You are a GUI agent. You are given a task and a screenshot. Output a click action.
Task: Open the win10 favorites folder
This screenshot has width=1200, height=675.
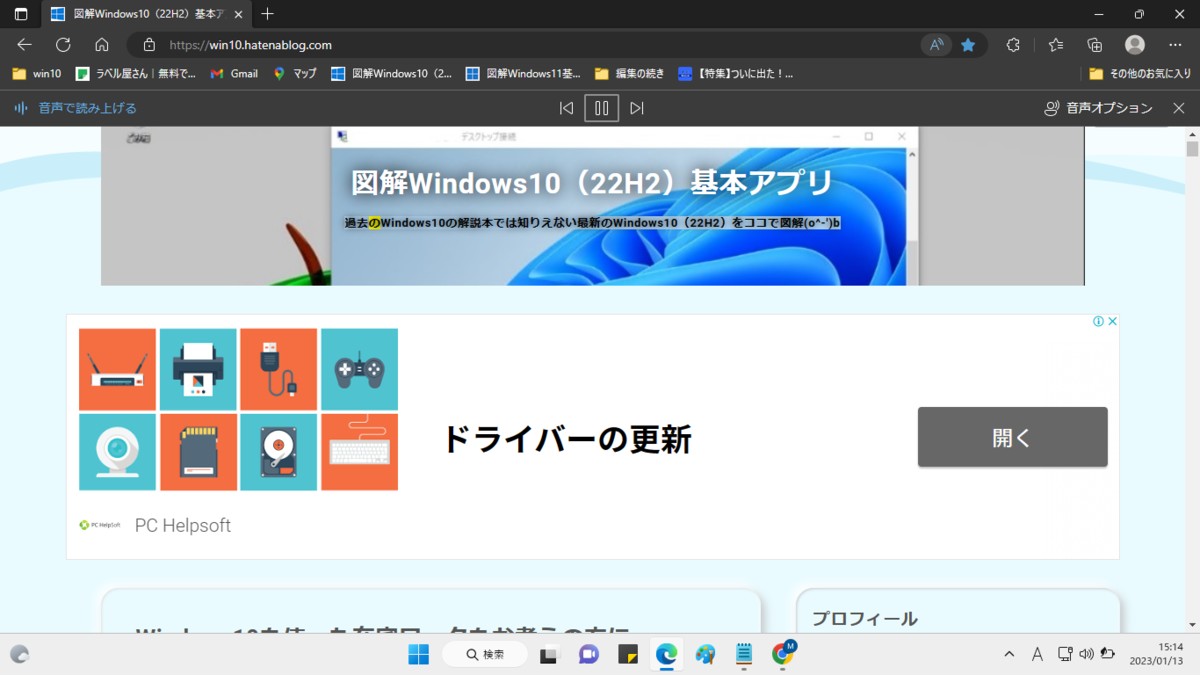pos(37,73)
